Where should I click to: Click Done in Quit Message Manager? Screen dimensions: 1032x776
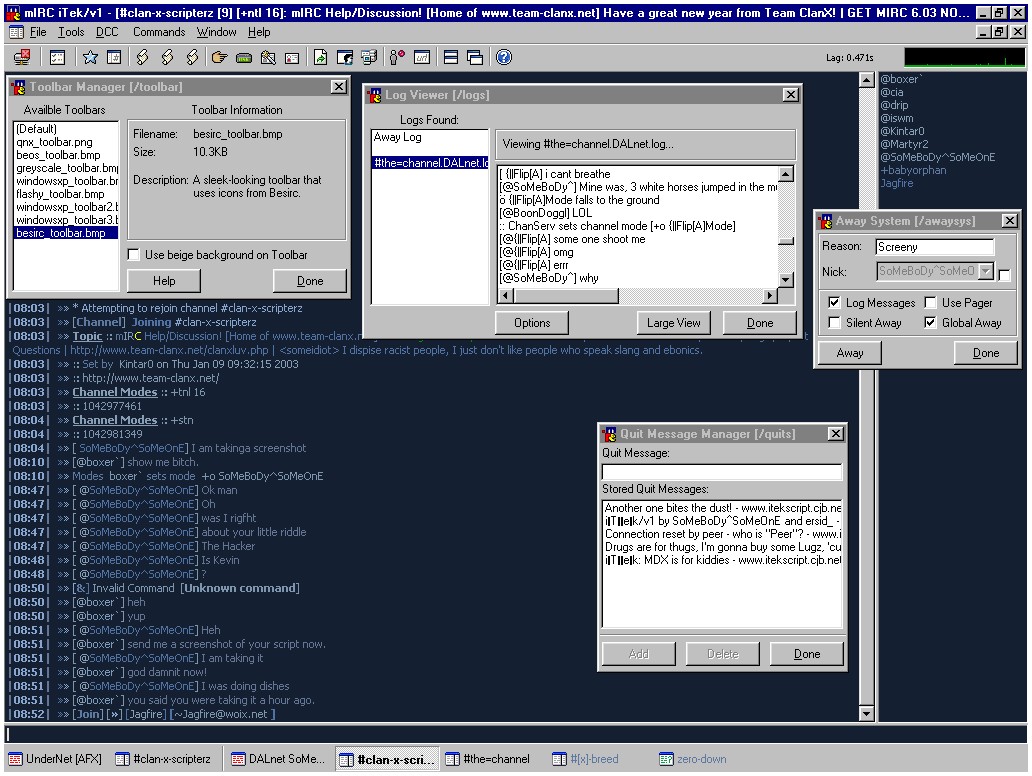(807, 654)
